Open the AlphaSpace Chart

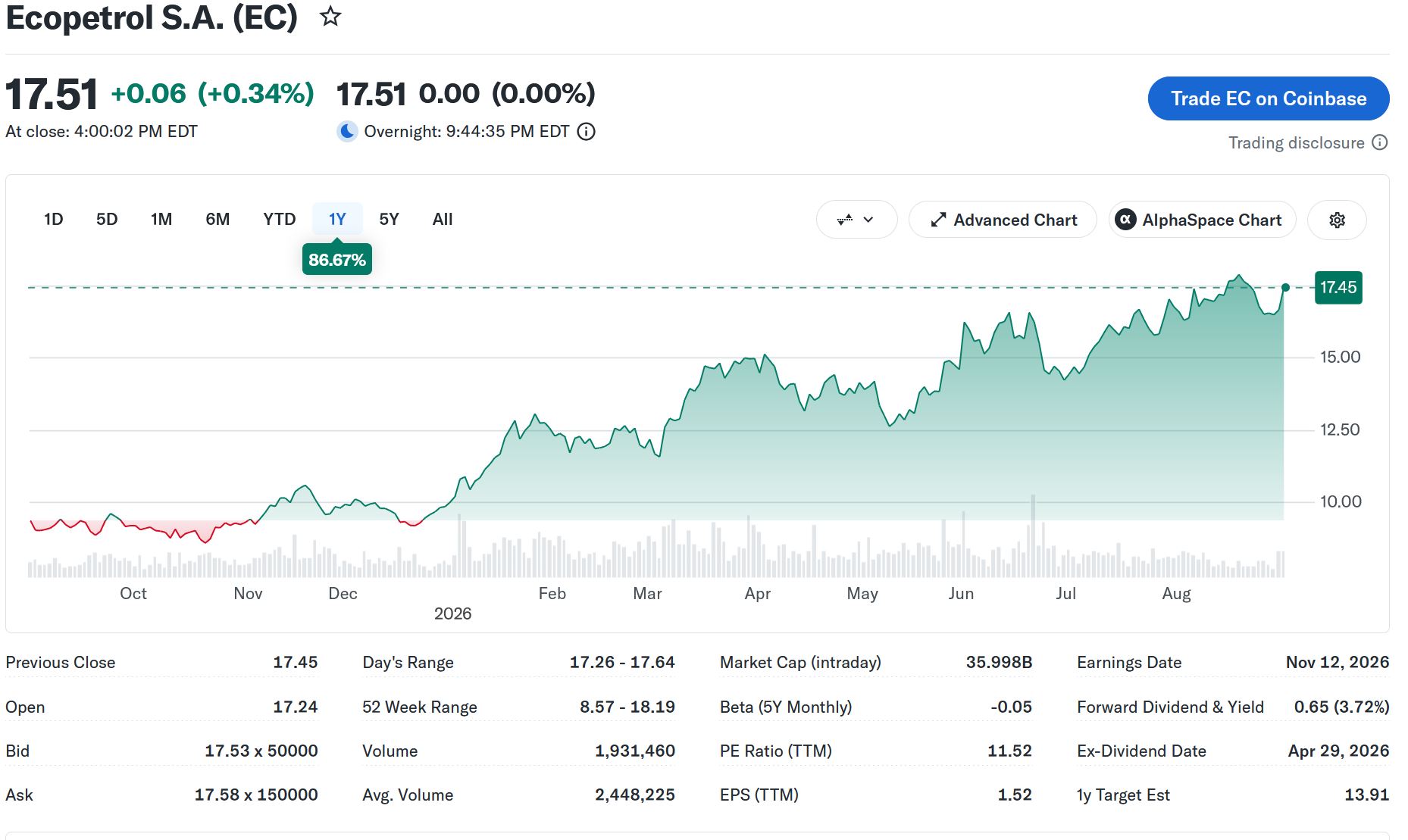point(1202,220)
